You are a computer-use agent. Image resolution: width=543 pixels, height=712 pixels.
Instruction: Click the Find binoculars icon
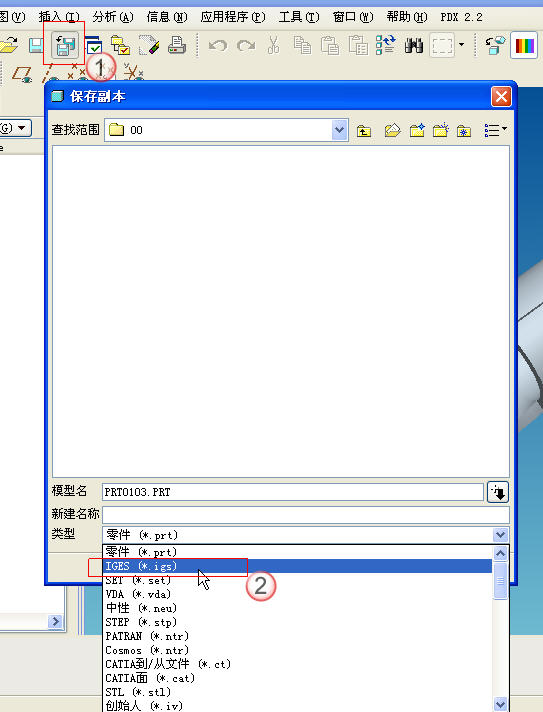coord(414,45)
